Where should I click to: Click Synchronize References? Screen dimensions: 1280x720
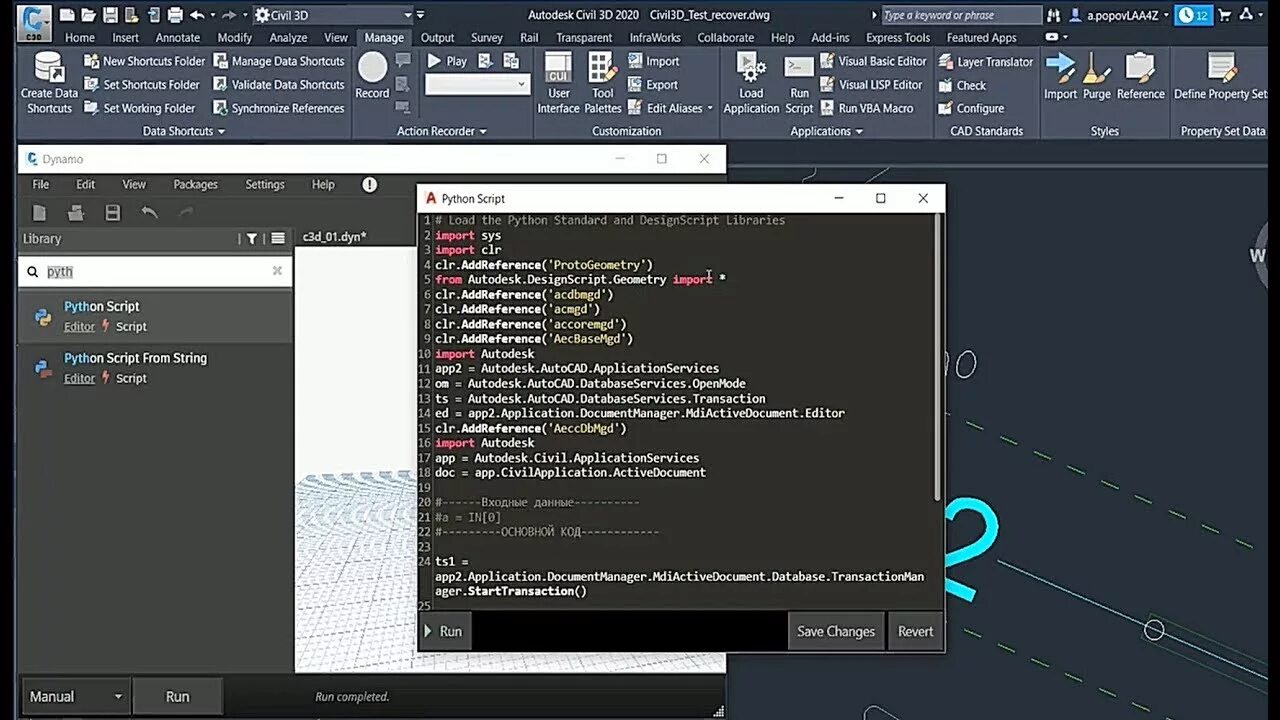pyautogui.click(x=279, y=108)
